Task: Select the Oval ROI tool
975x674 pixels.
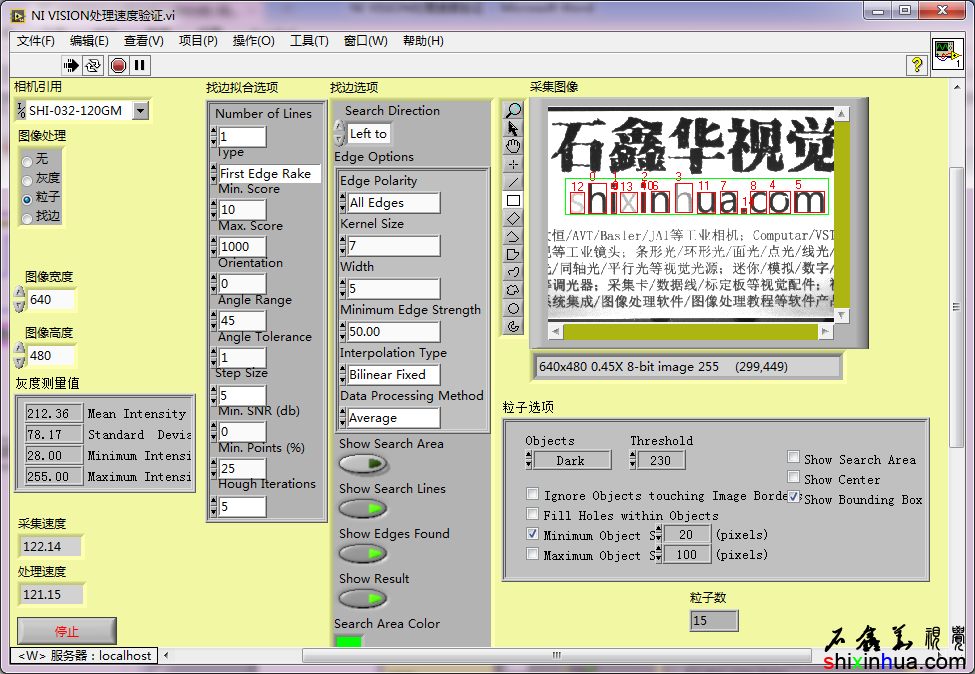Action: pos(514,308)
